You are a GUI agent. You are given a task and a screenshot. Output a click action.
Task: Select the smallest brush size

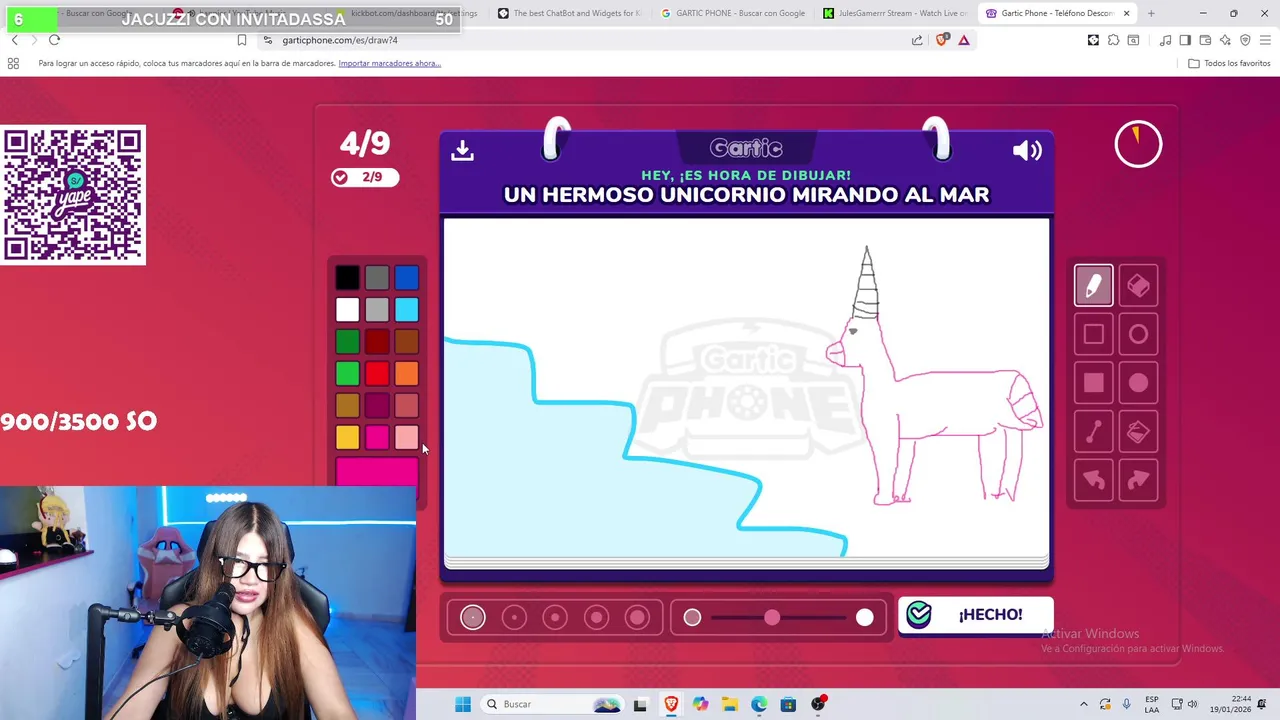[x=473, y=618]
